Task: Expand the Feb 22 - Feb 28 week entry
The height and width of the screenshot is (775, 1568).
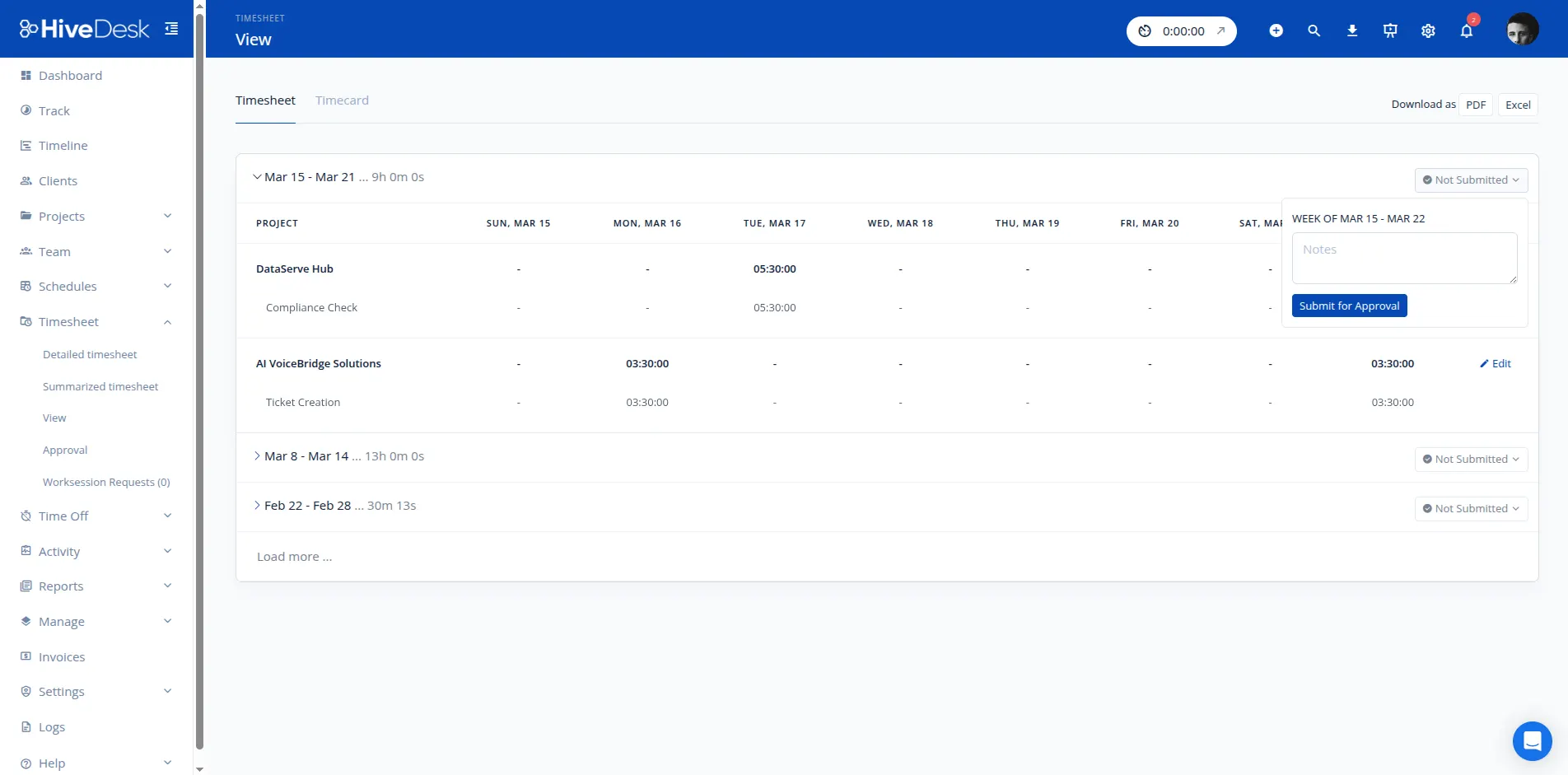Action: (257, 505)
